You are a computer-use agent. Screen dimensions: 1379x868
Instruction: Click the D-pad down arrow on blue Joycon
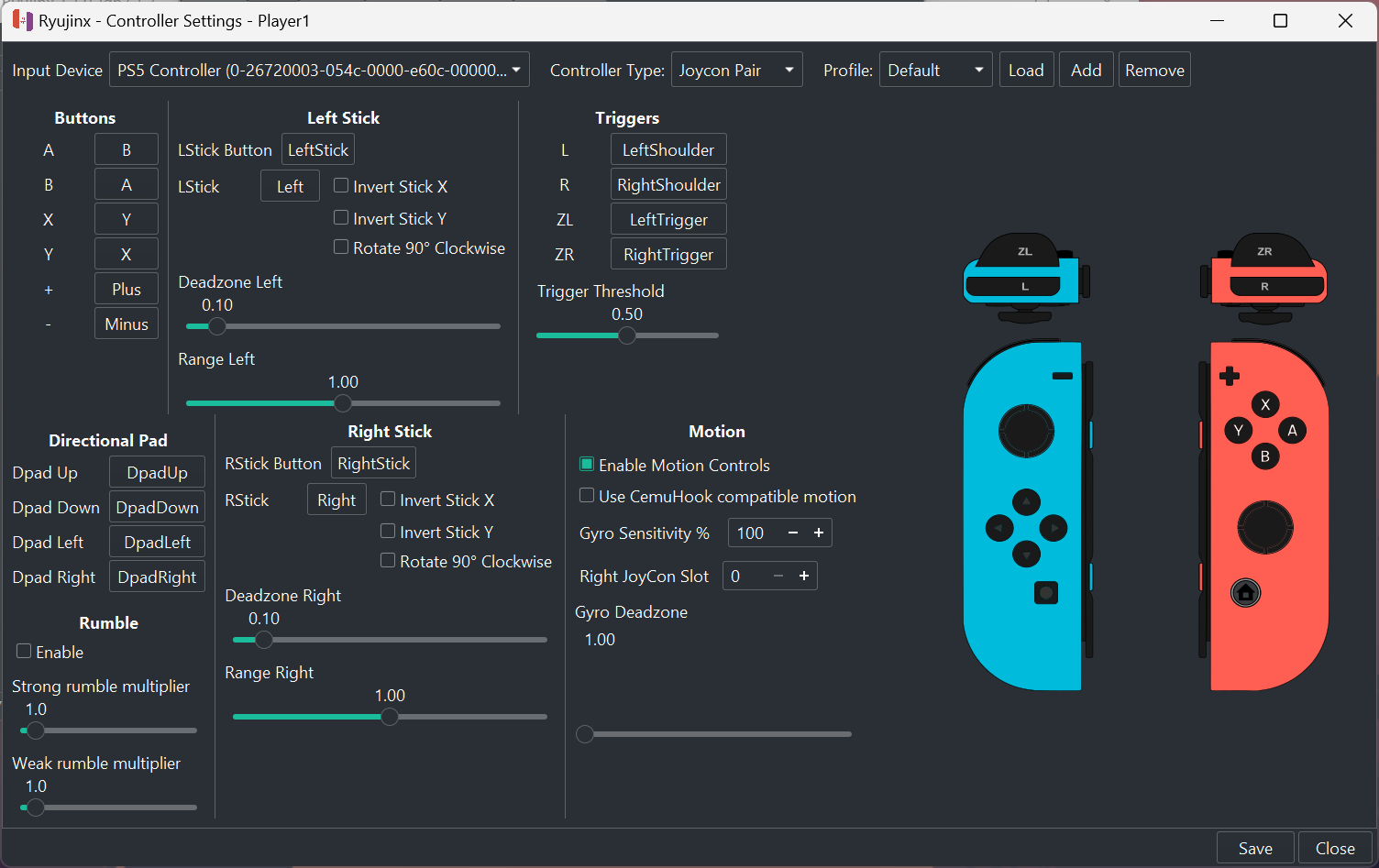[1026, 554]
